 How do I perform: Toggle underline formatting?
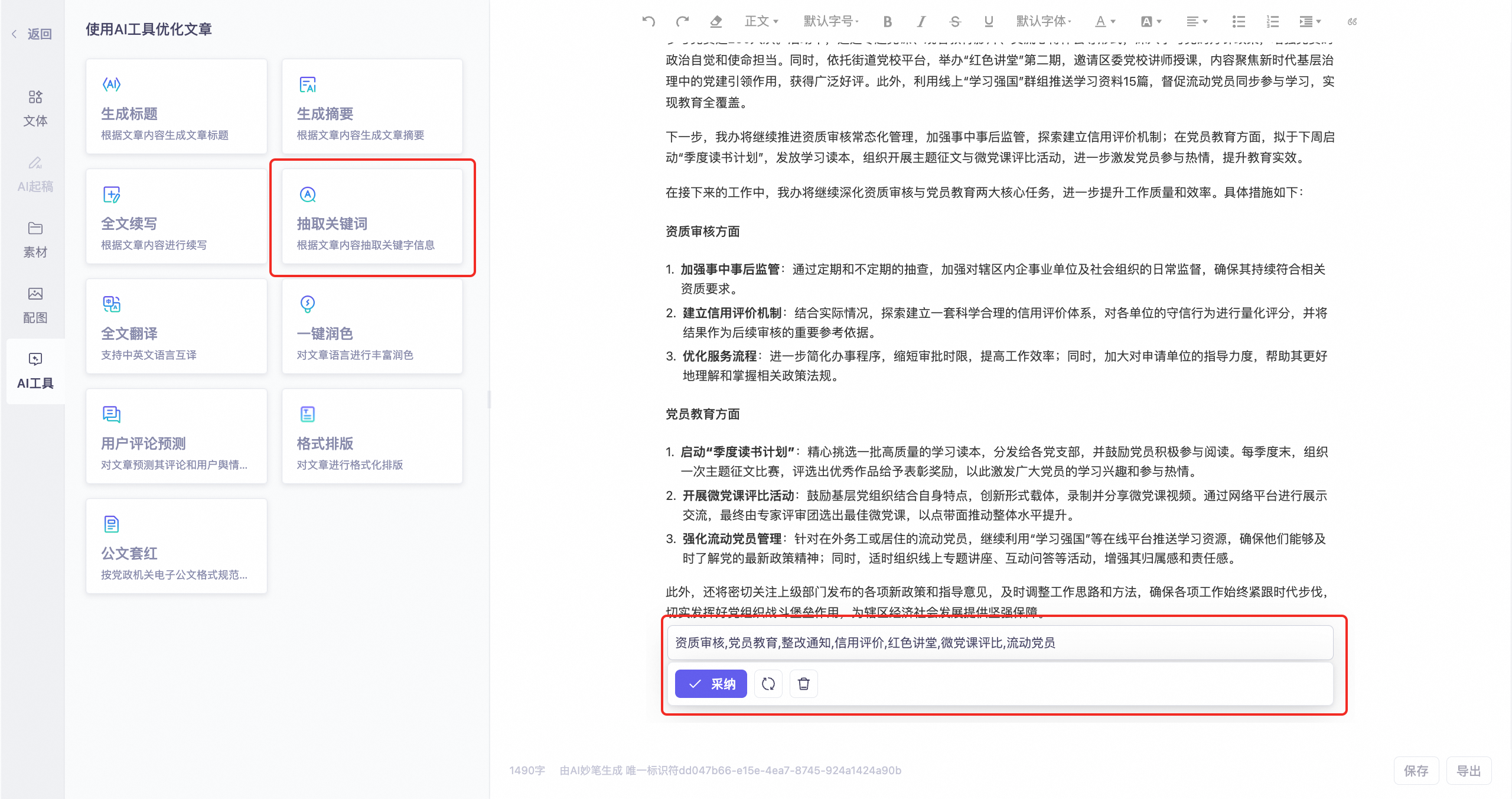tap(988, 22)
